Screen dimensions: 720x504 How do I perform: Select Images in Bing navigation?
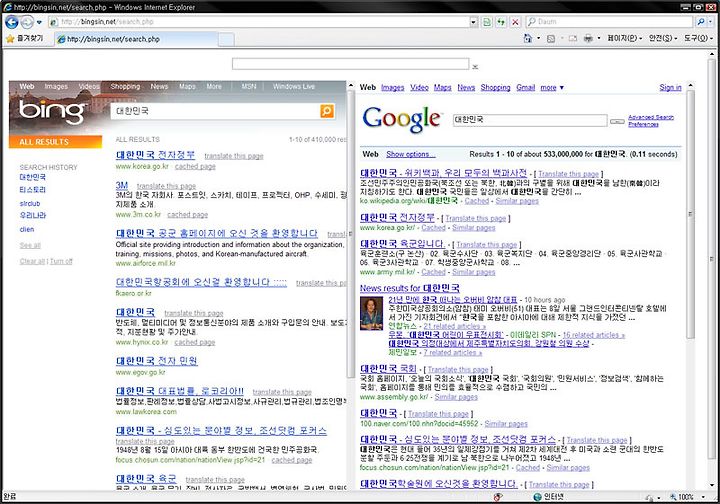pos(56,86)
